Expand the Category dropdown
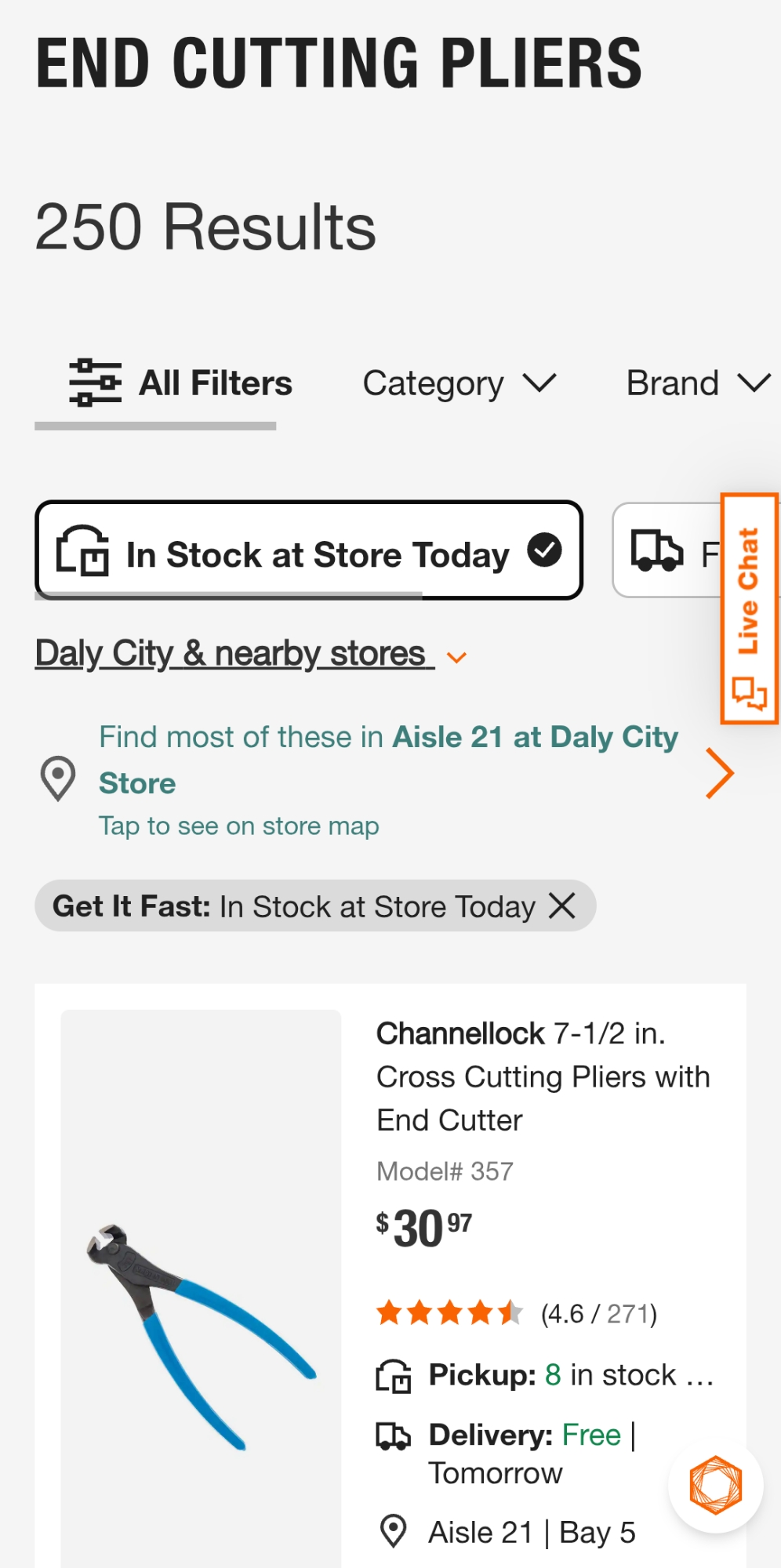 (x=459, y=383)
